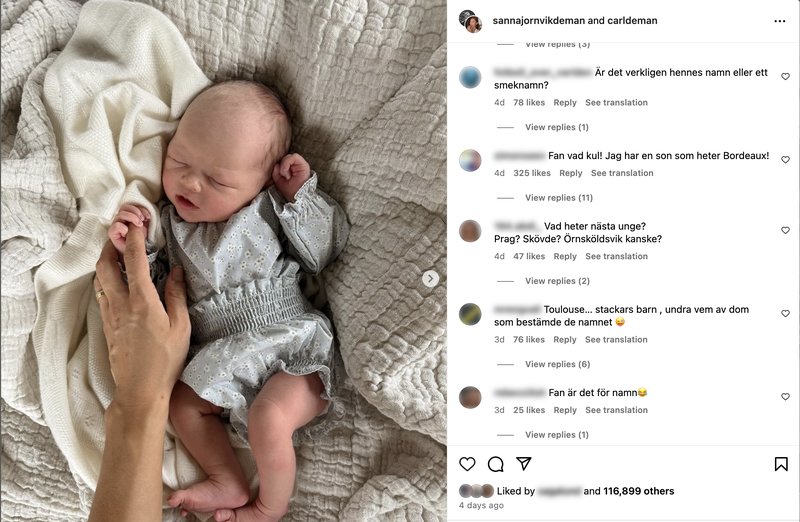Like the 'Är det verkligen hennes namn' comment

785,77
